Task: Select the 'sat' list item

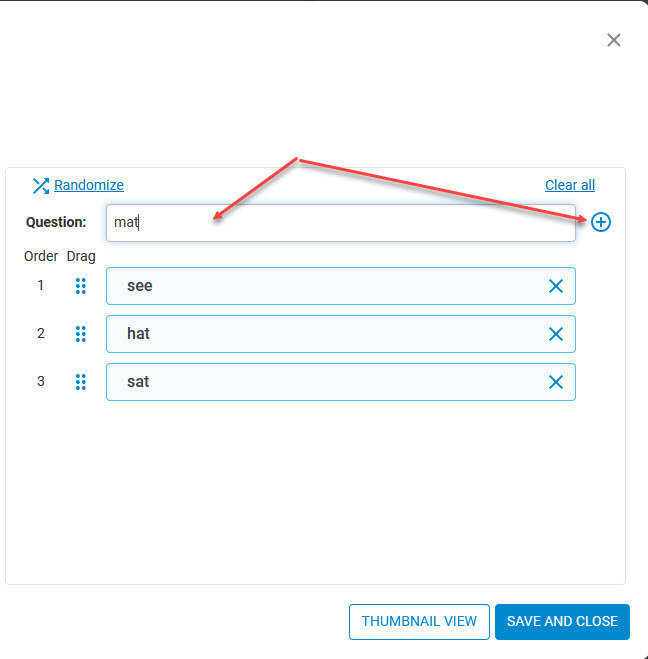Action: point(341,382)
